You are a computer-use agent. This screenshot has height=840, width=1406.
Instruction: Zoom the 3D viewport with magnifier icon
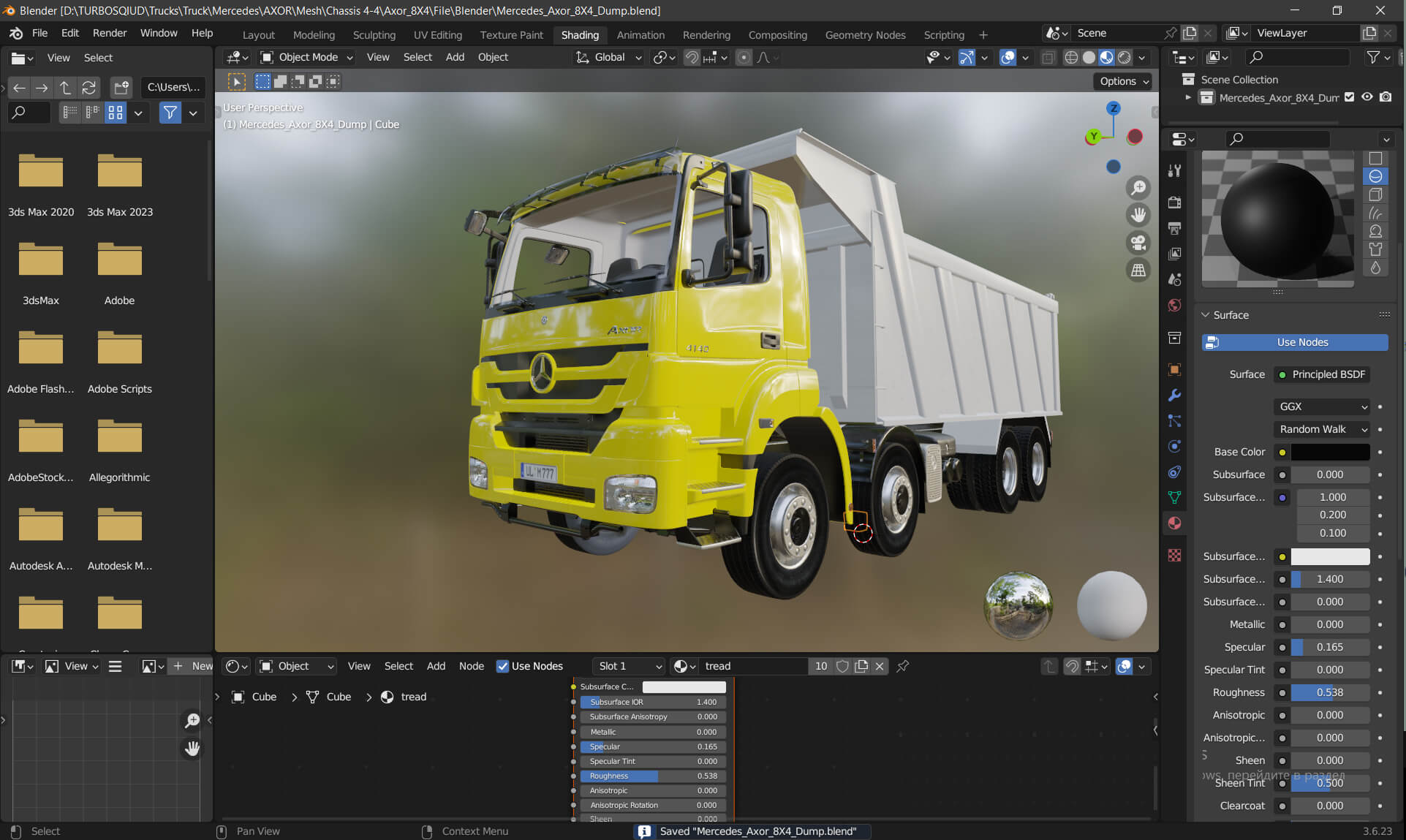coord(1138,188)
